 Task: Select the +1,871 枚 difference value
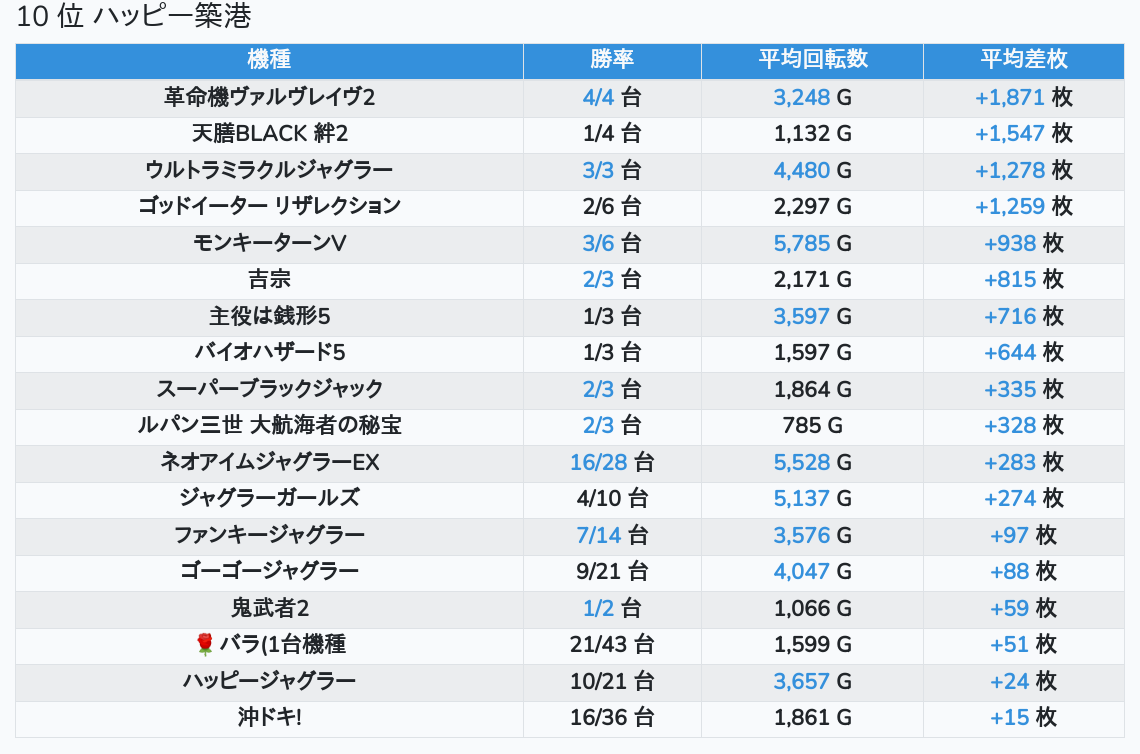point(1023,97)
